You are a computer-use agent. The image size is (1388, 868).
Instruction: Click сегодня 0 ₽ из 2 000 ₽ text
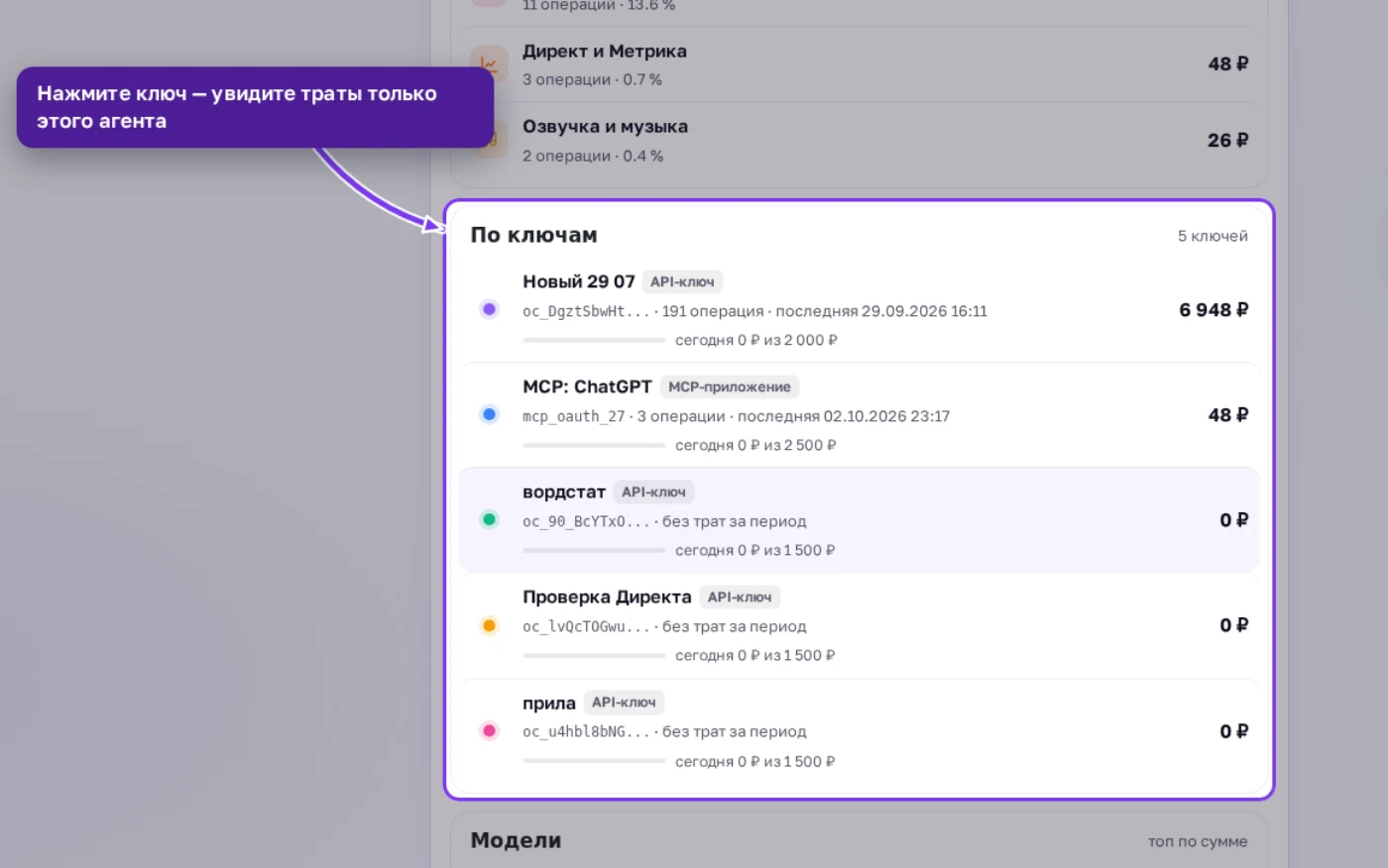pyautogui.click(x=756, y=340)
